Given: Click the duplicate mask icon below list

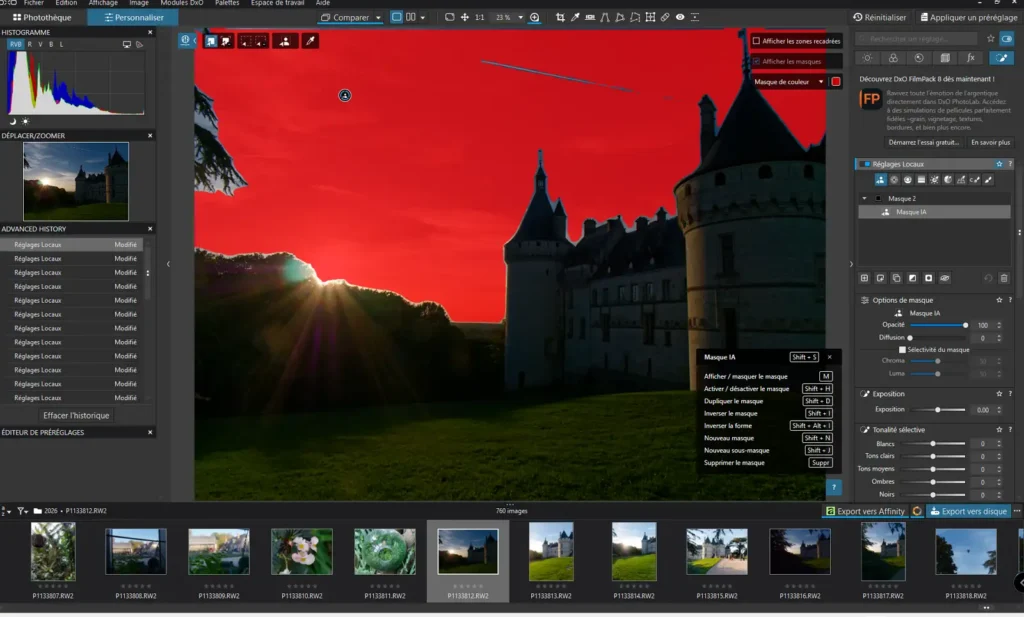Looking at the screenshot, I should (x=896, y=278).
